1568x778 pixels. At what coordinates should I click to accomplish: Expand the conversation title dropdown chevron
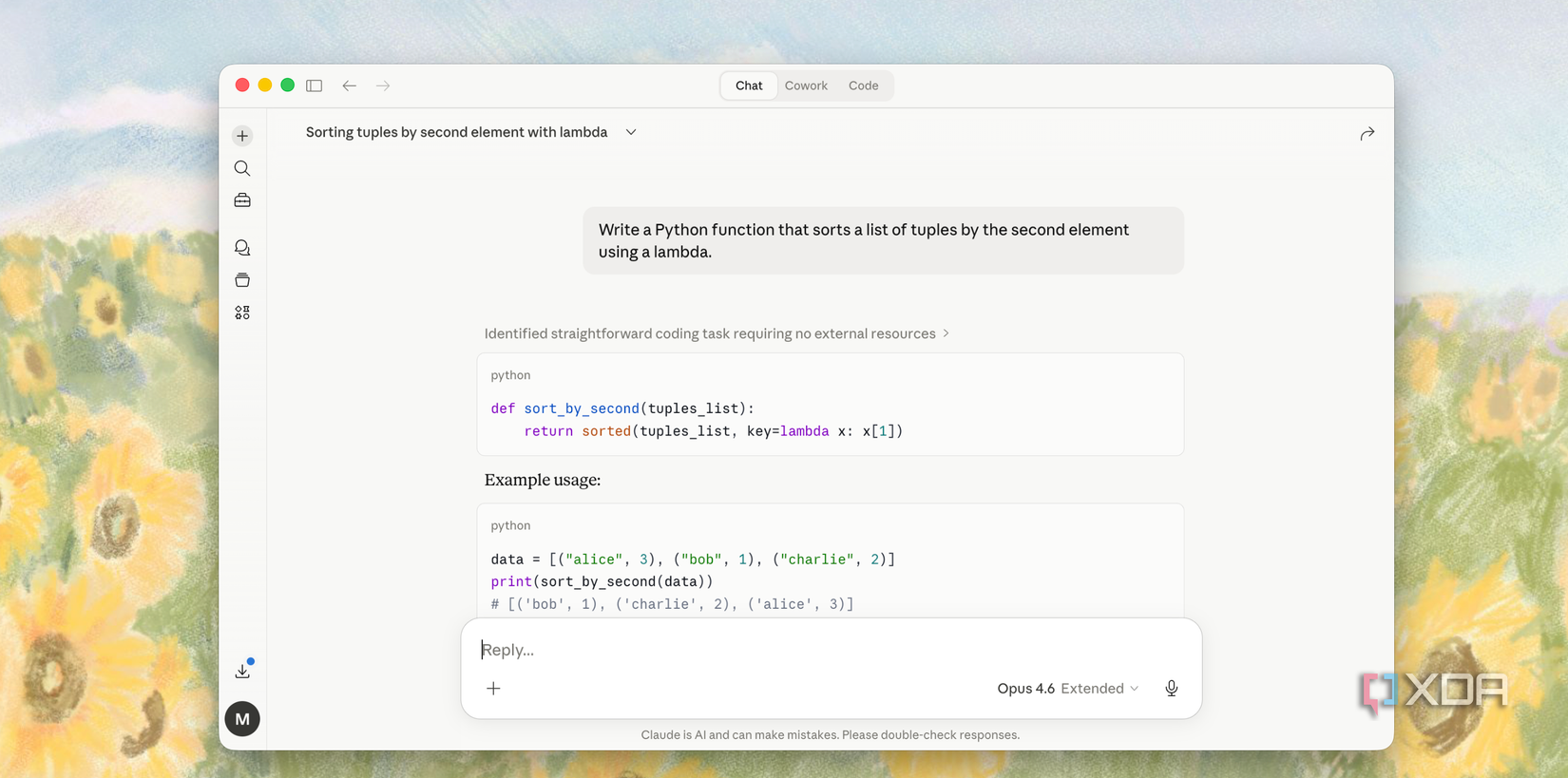point(631,132)
